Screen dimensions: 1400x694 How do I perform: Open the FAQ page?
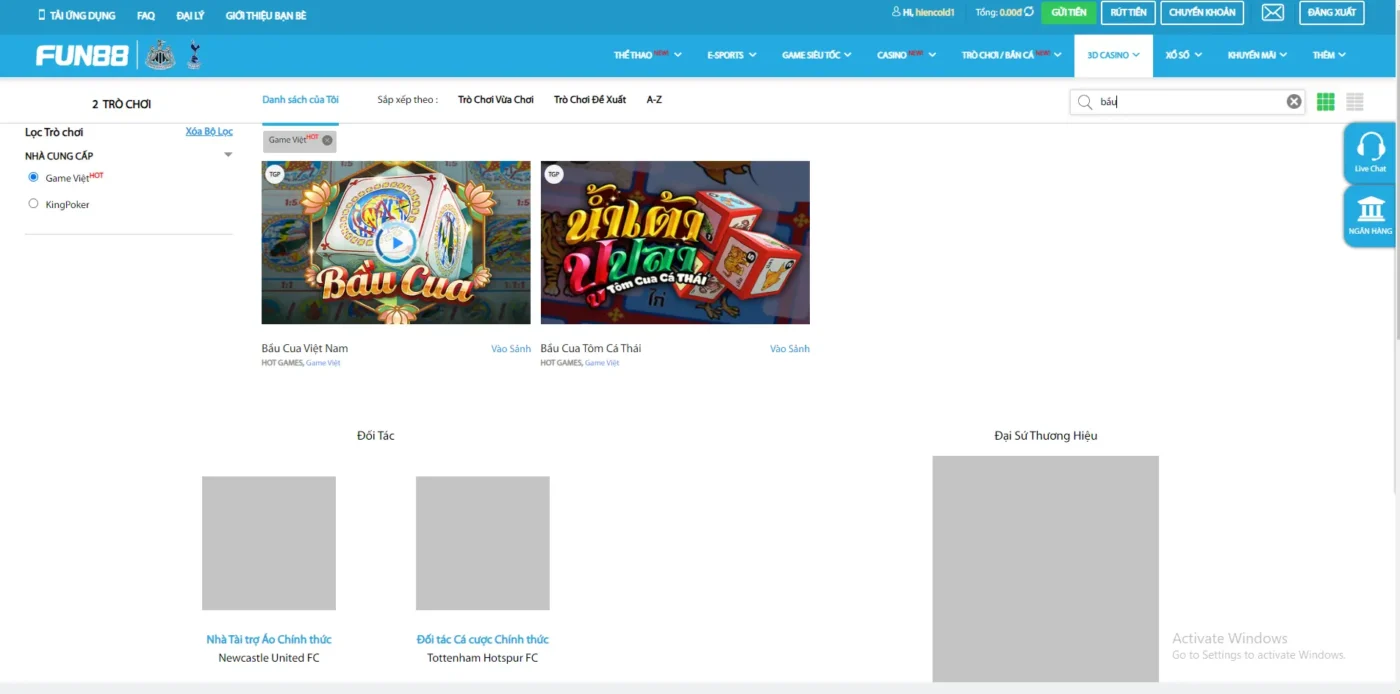point(146,15)
